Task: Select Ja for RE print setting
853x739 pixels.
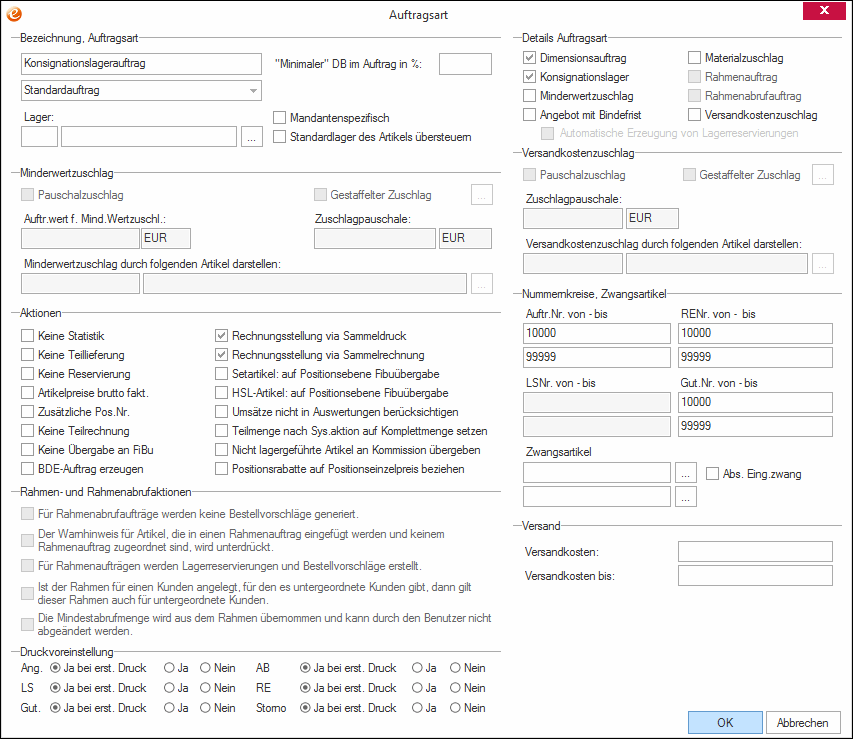Action: 417,688
